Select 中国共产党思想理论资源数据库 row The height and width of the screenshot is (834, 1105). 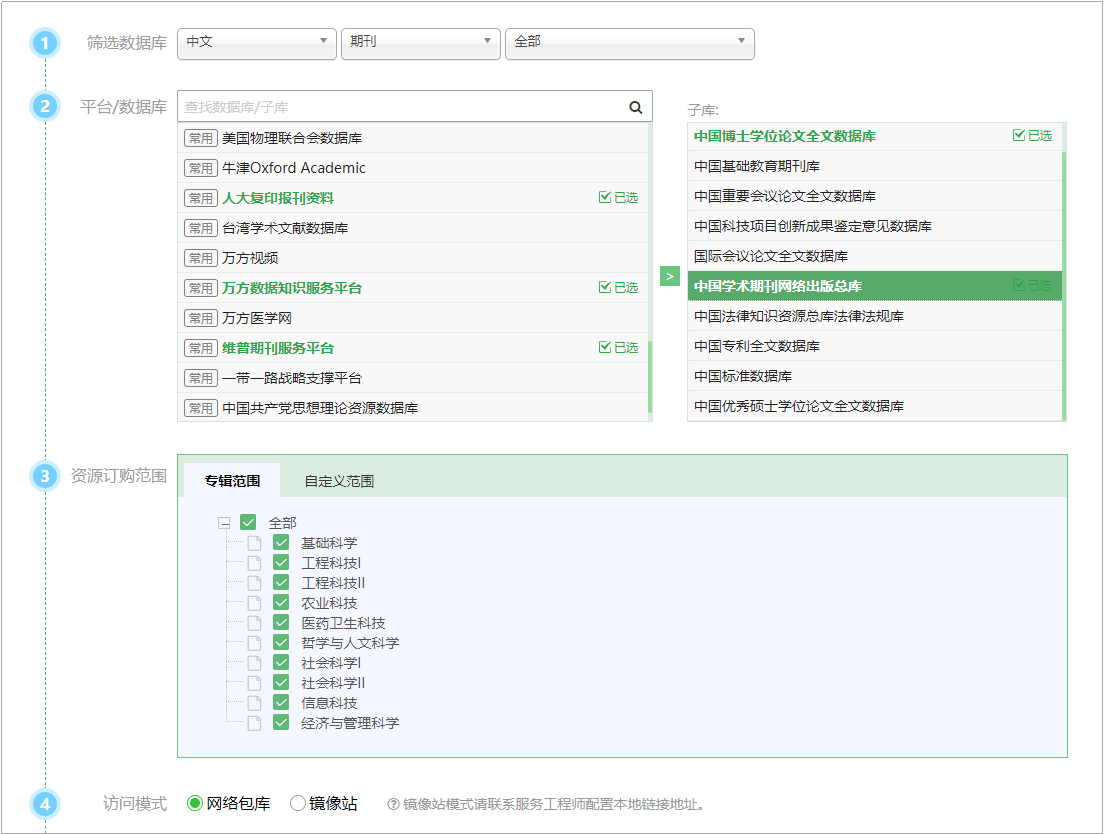412,407
